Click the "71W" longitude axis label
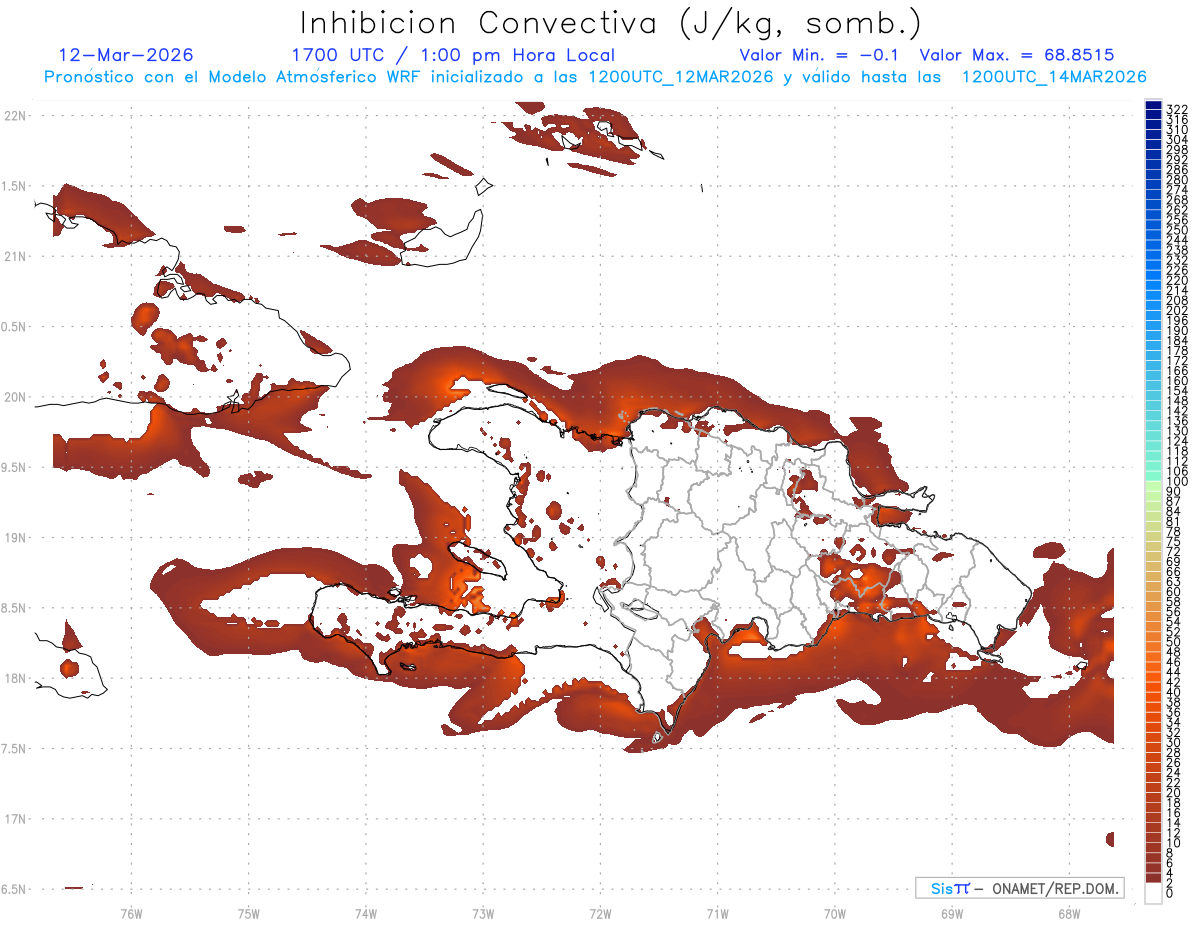Viewport: 1200px width, 927px height. (x=717, y=912)
